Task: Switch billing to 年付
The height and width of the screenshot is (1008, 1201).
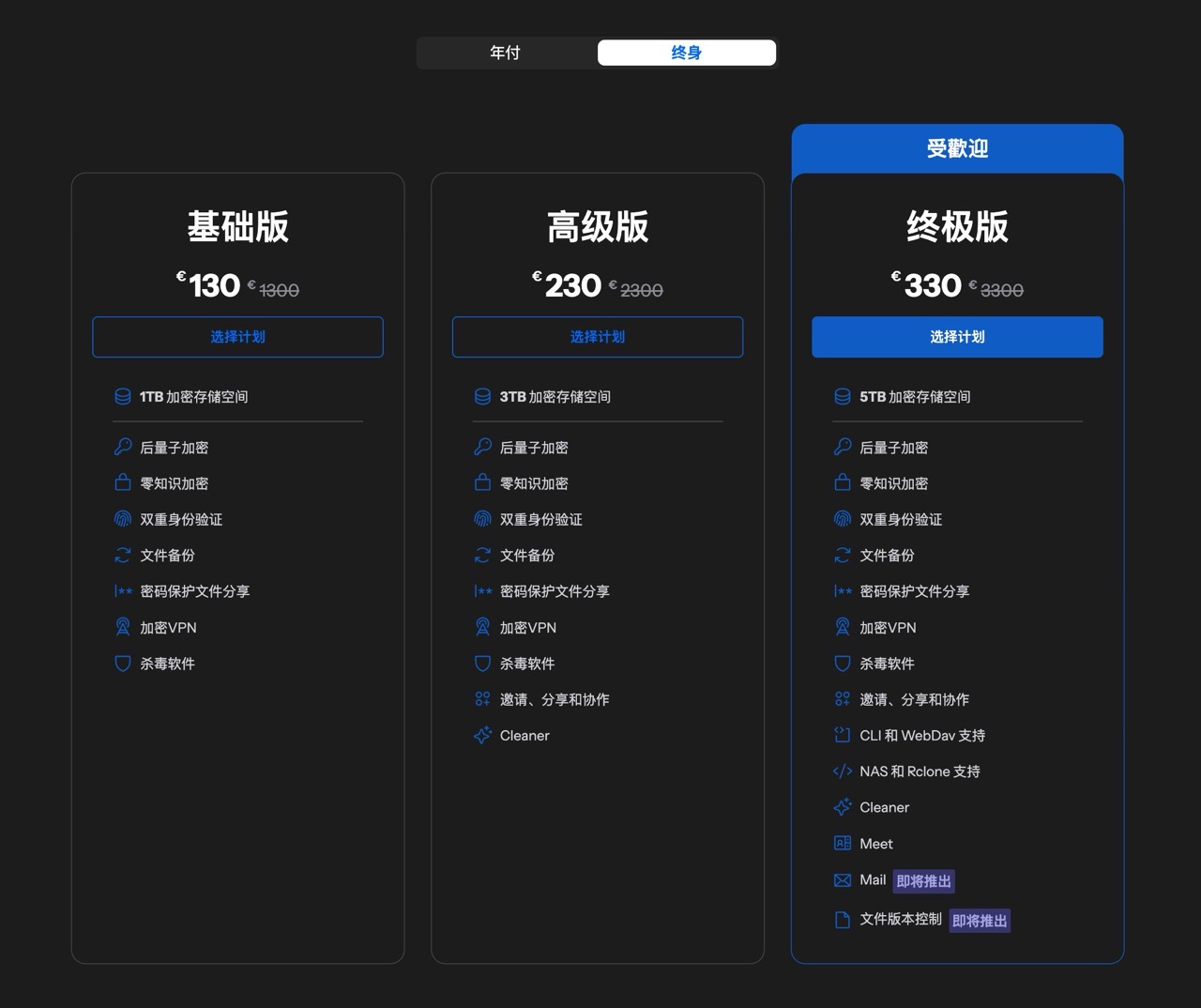Action: pos(506,53)
